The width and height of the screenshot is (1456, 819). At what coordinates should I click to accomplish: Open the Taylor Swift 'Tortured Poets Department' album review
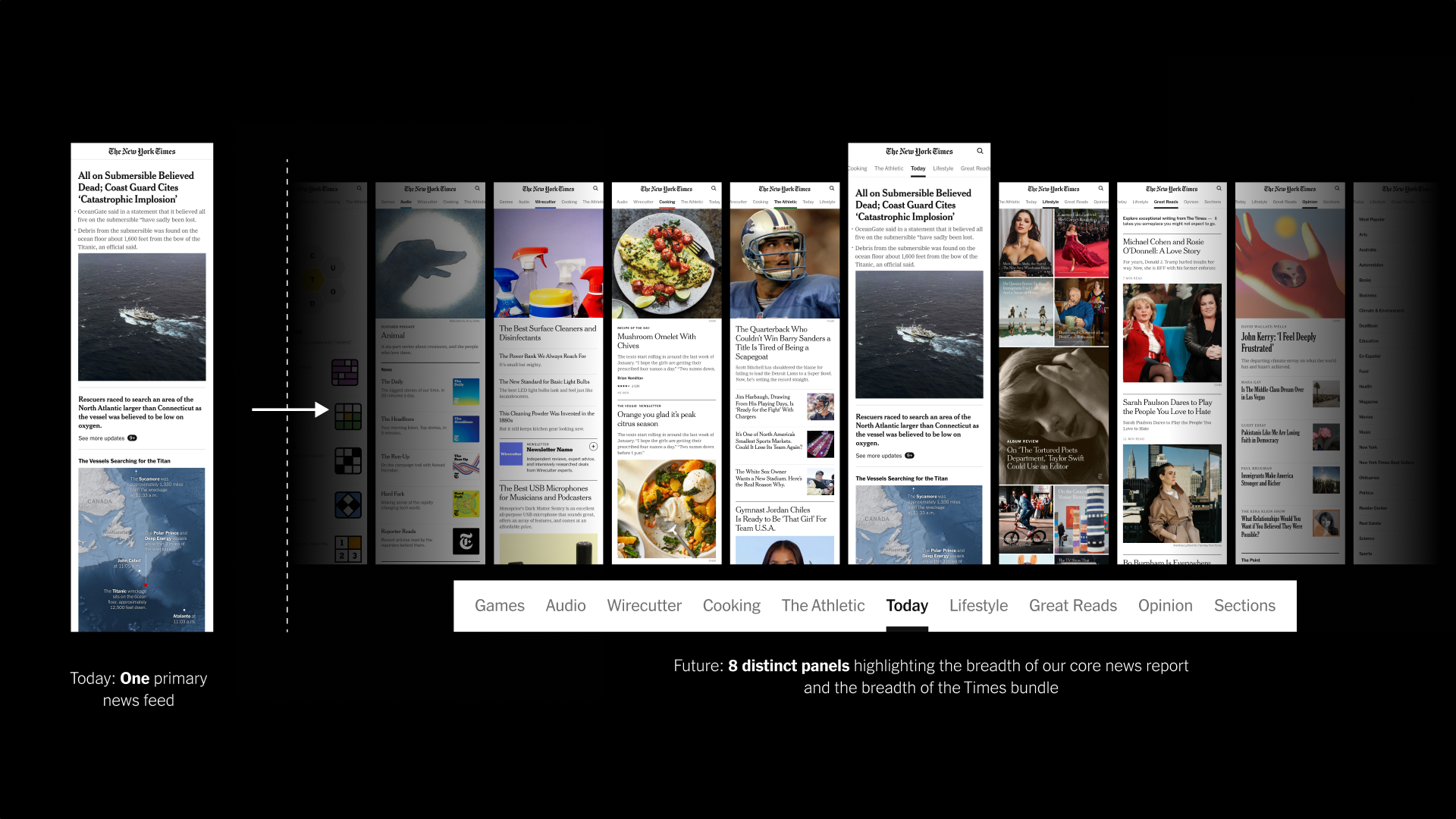pyautogui.click(x=1046, y=458)
